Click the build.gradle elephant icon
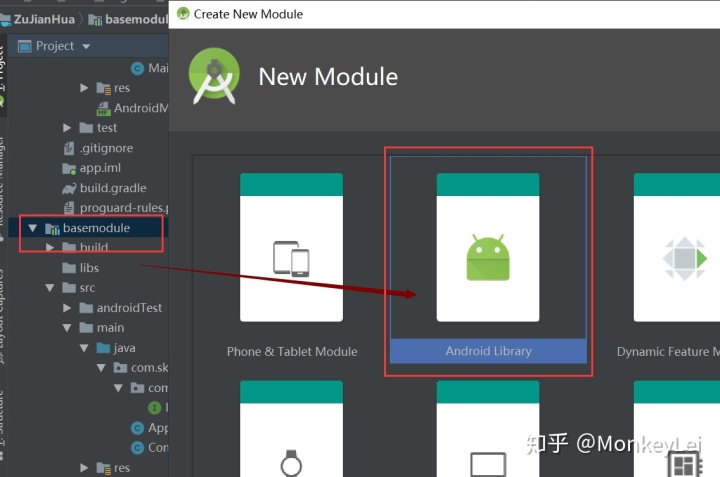Screen dimensions: 720x477 click(x=69, y=188)
